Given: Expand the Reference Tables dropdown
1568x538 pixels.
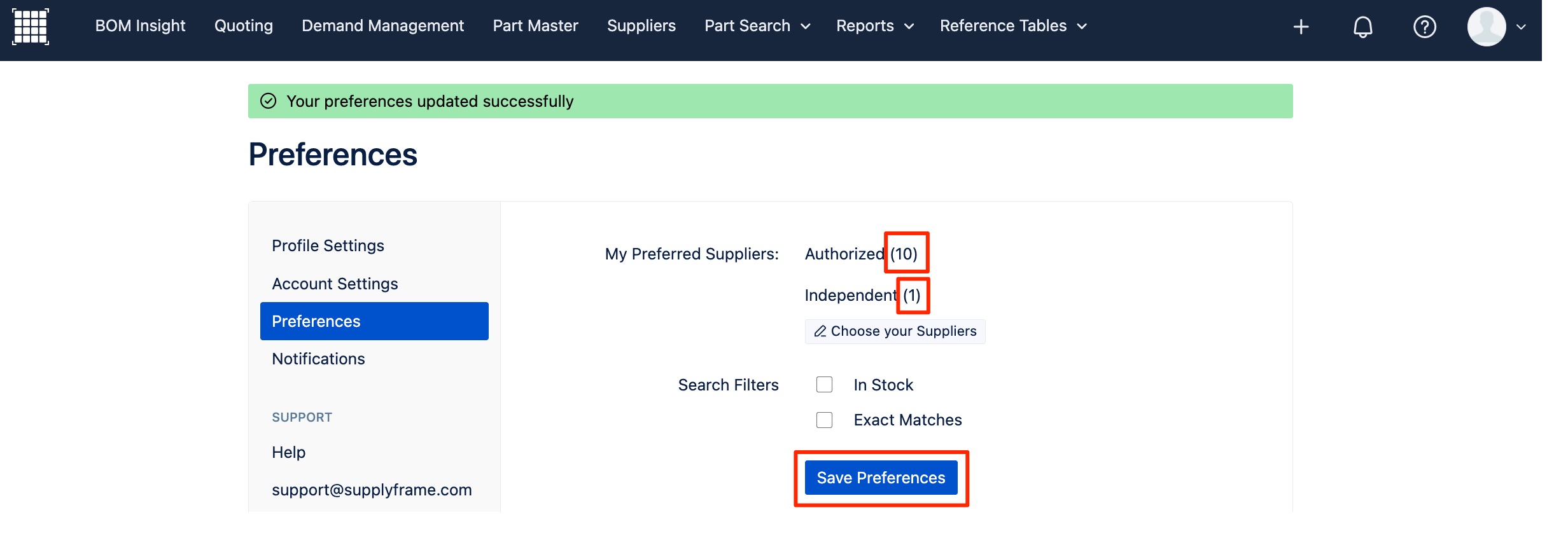Looking at the screenshot, I should point(1013,26).
